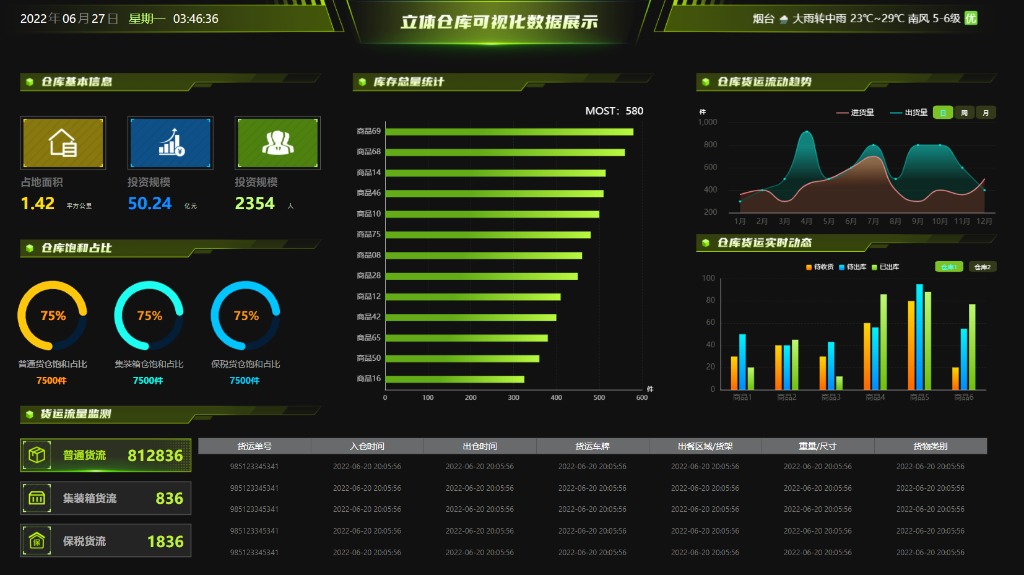Image resolution: width=1024 pixels, height=575 pixels.
Task: Switch the trend chart to 月 view
Action: (x=986, y=113)
